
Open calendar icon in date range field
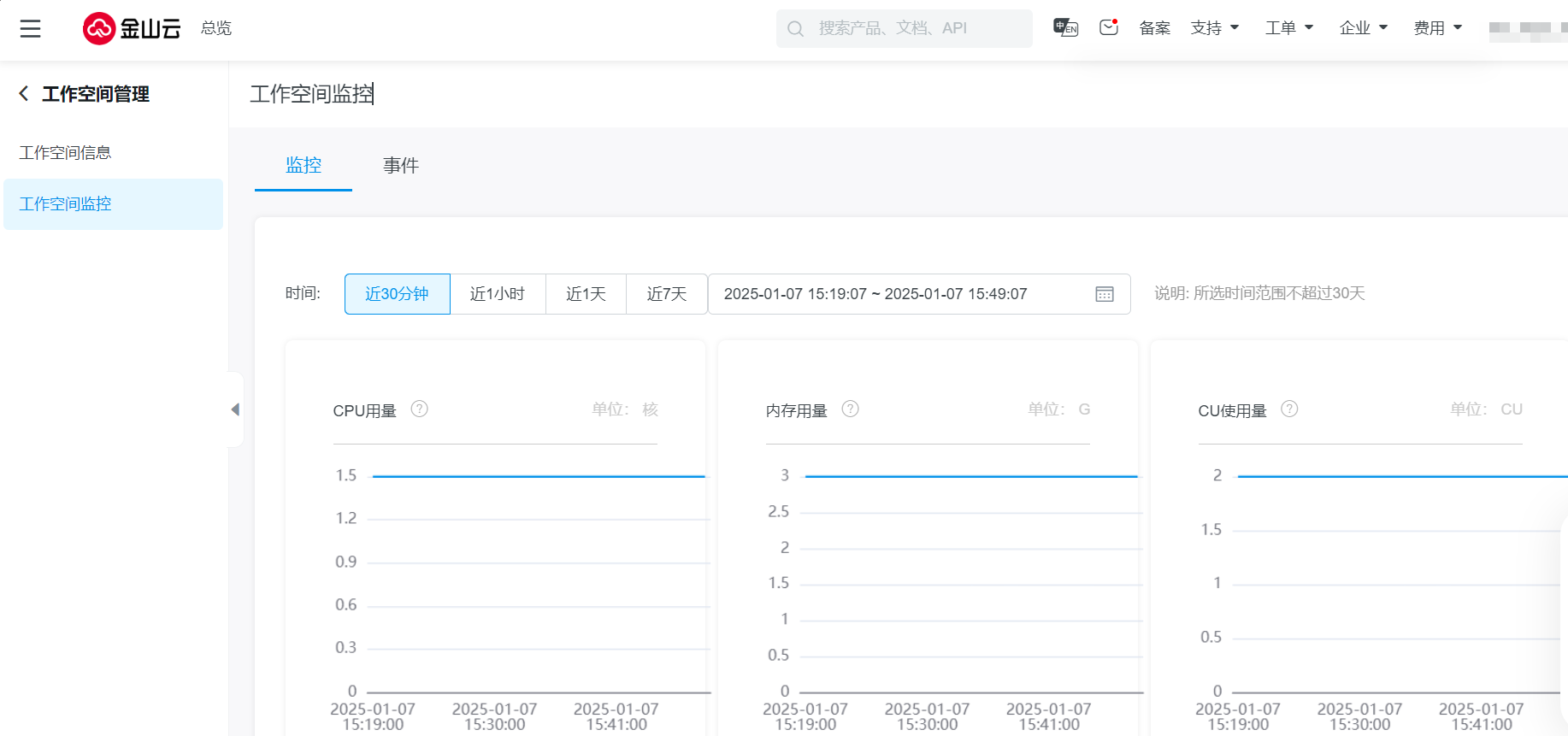pos(1104,294)
